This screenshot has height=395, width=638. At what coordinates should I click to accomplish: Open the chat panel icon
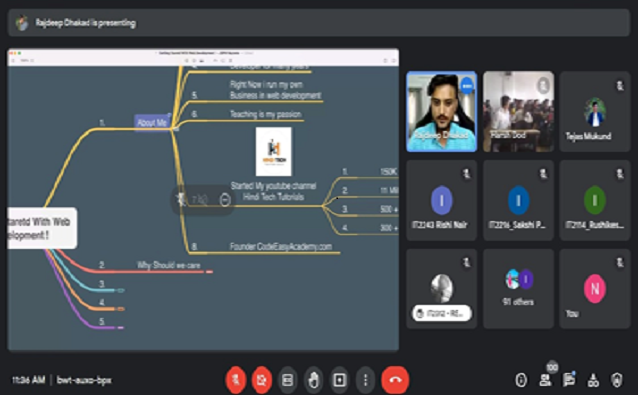coord(569,380)
